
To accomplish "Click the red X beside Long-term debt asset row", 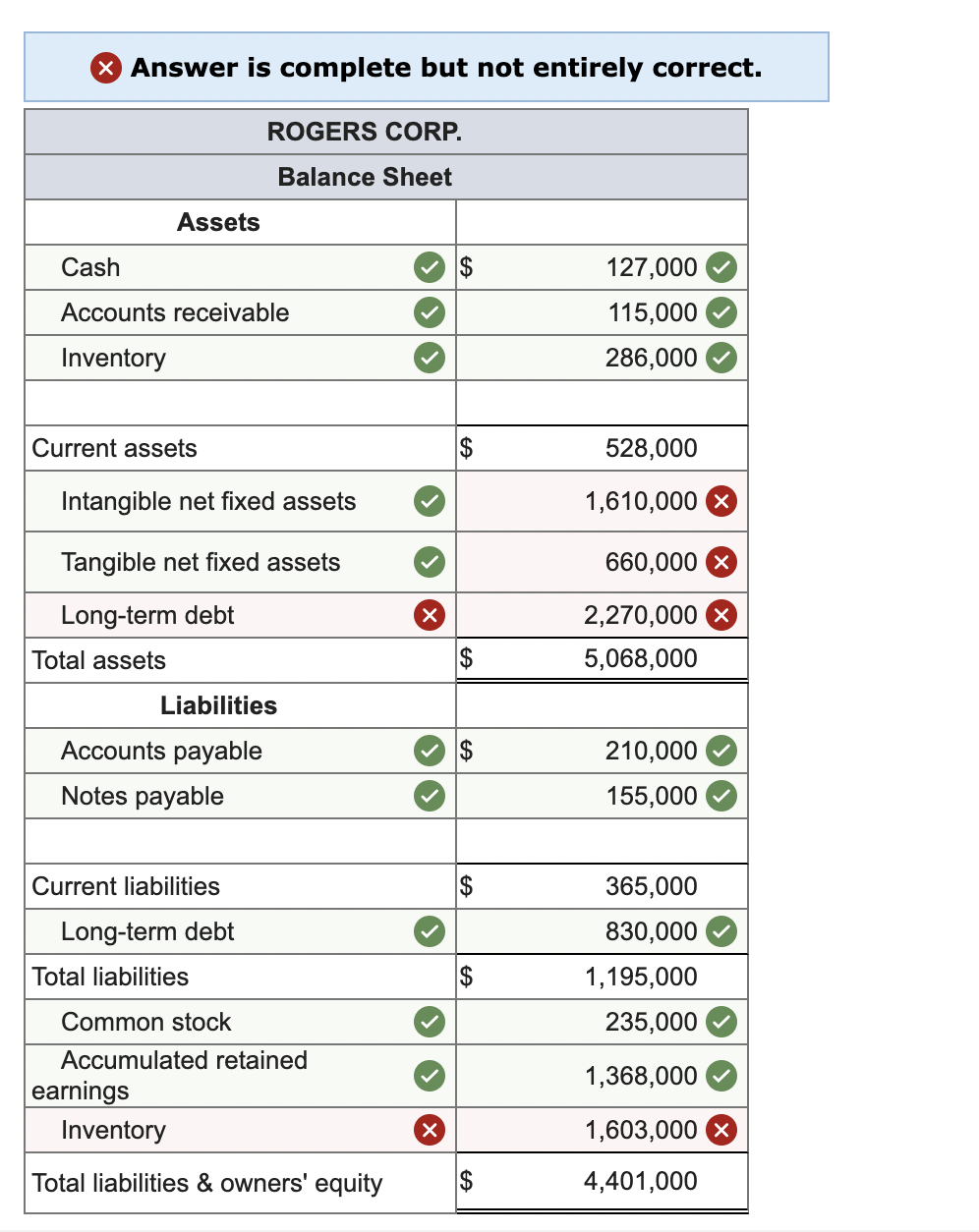I will (x=429, y=615).
